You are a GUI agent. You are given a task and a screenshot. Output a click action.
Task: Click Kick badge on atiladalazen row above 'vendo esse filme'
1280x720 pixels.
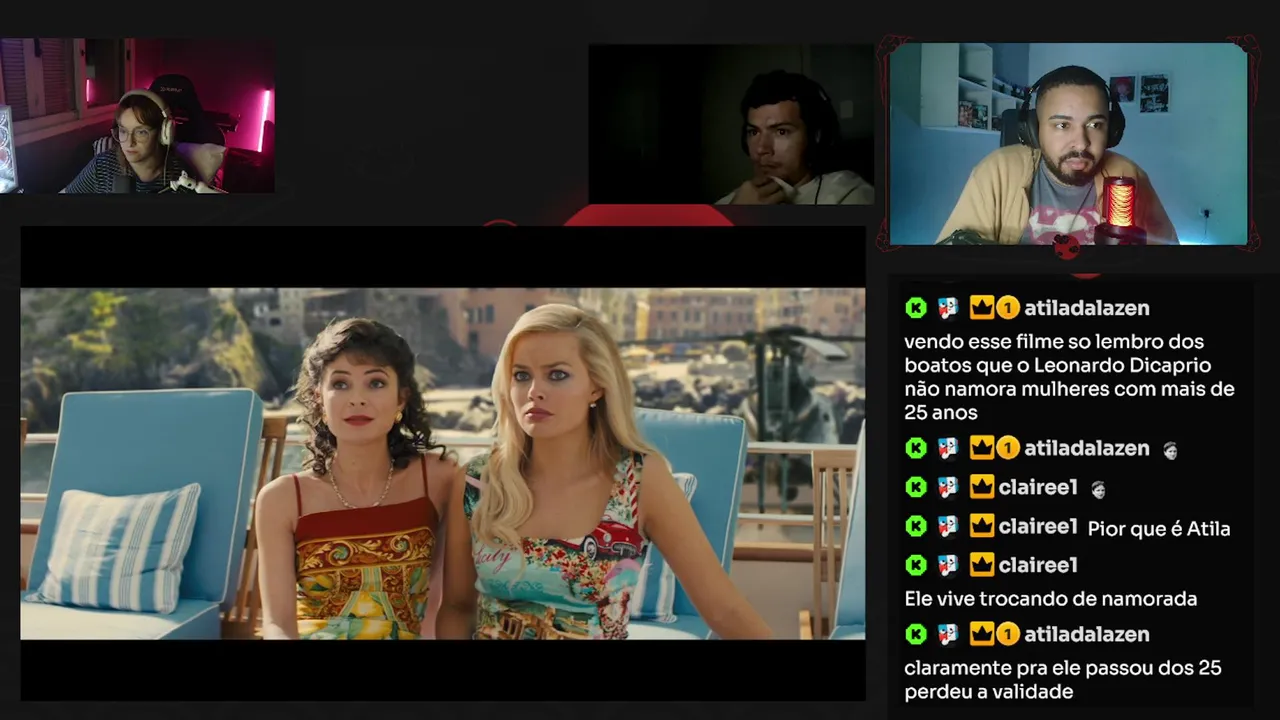[x=916, y=308]
